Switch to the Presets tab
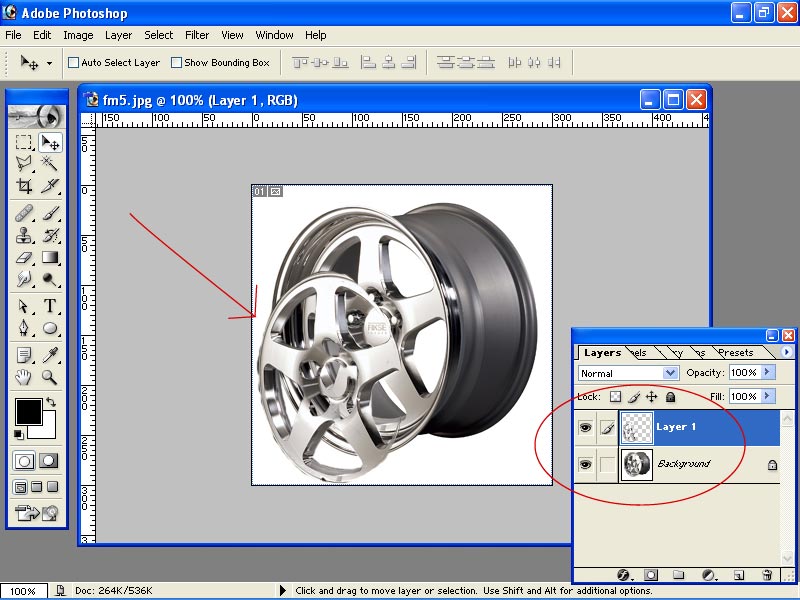 [x=735, y=352]
